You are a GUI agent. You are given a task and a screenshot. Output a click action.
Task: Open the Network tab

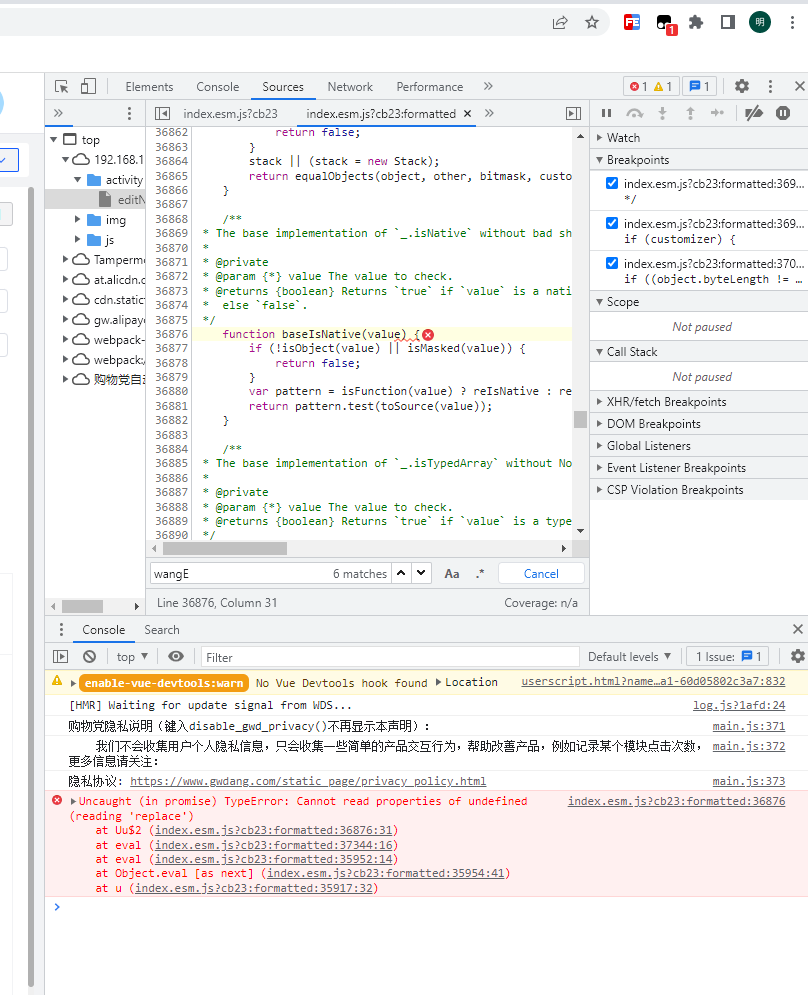click(x=350, y=87)
